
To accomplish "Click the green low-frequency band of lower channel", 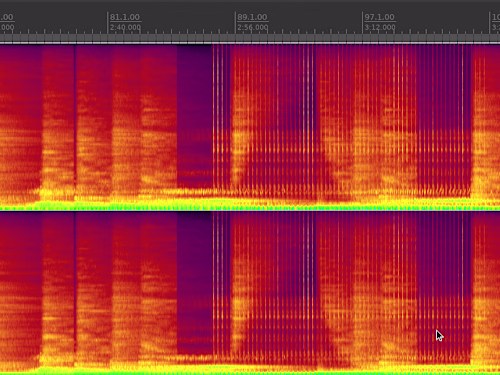I will 250,371.
